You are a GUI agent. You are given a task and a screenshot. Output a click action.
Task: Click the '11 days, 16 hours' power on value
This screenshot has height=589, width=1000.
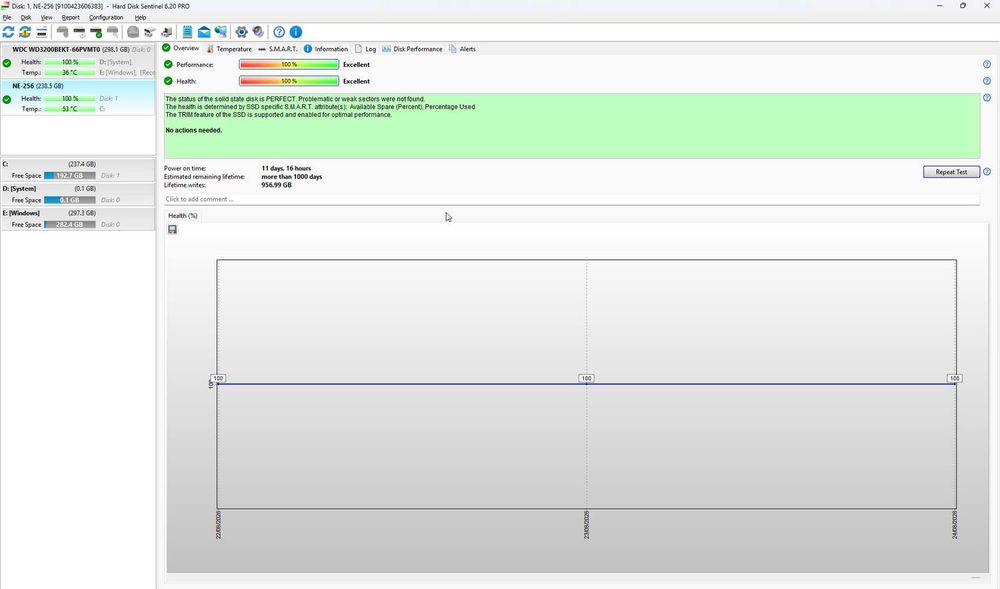point(286,168)
